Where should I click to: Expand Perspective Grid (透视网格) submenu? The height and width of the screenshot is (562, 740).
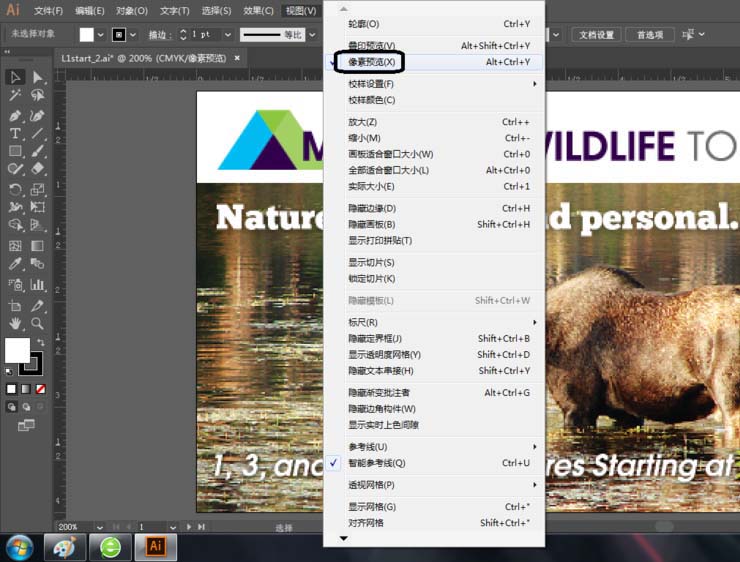pyautogui.click(x=433, y=485)
